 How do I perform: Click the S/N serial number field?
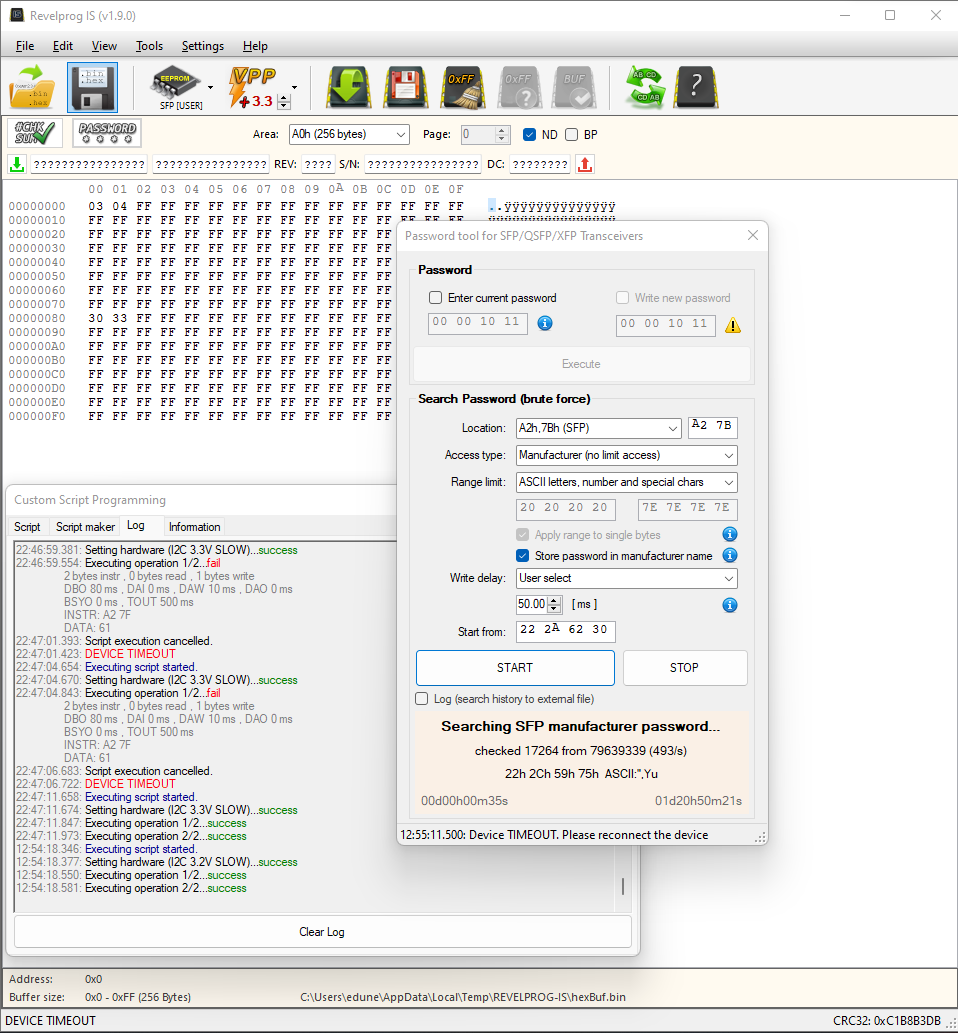(x=423, y=164)
